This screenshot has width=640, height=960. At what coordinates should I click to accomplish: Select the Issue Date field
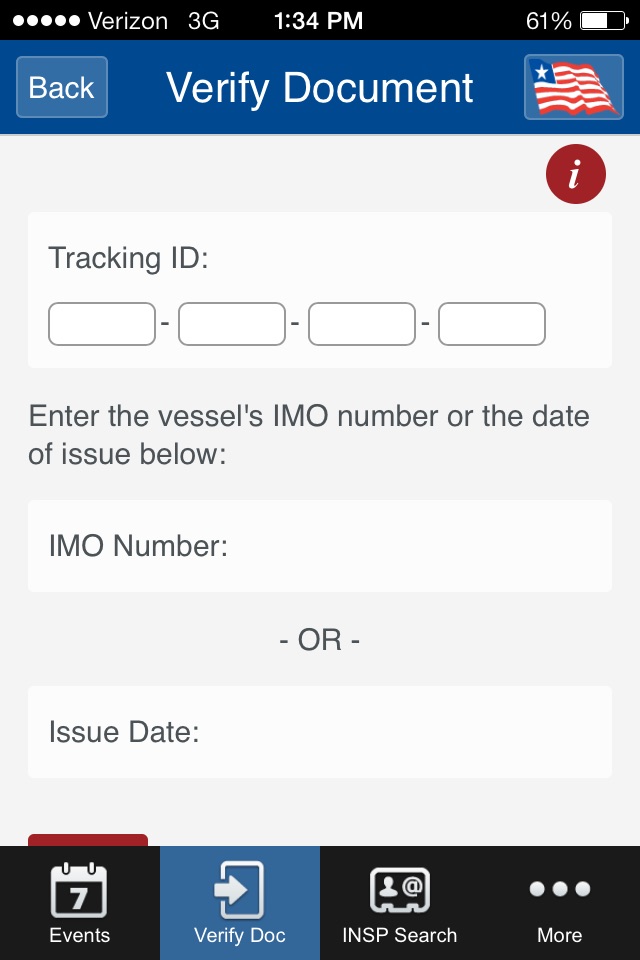click(x=320, y=732)
